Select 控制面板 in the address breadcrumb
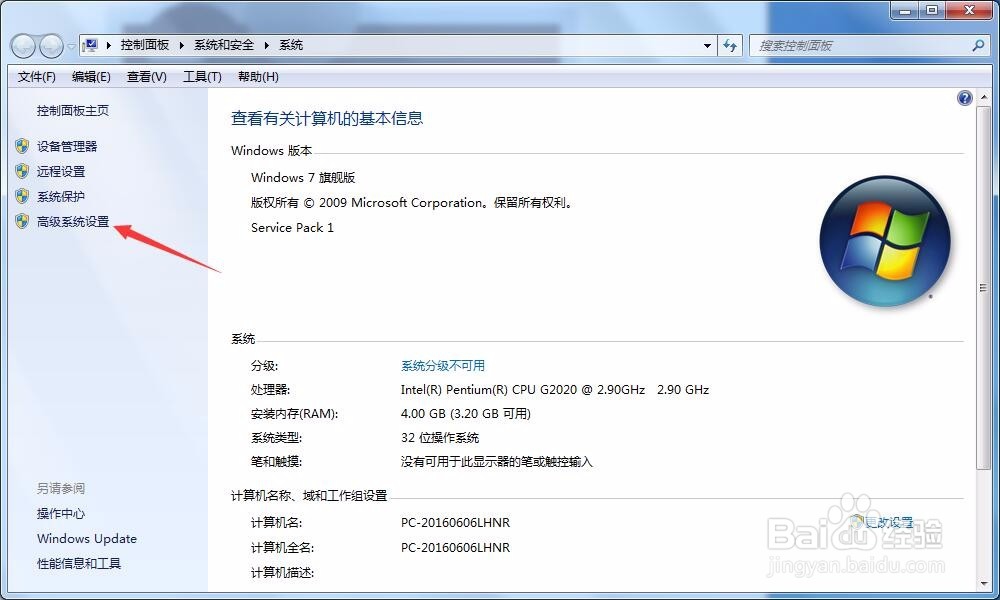The width and height of the screenshot is (1000, 600). tap(145, 45)
